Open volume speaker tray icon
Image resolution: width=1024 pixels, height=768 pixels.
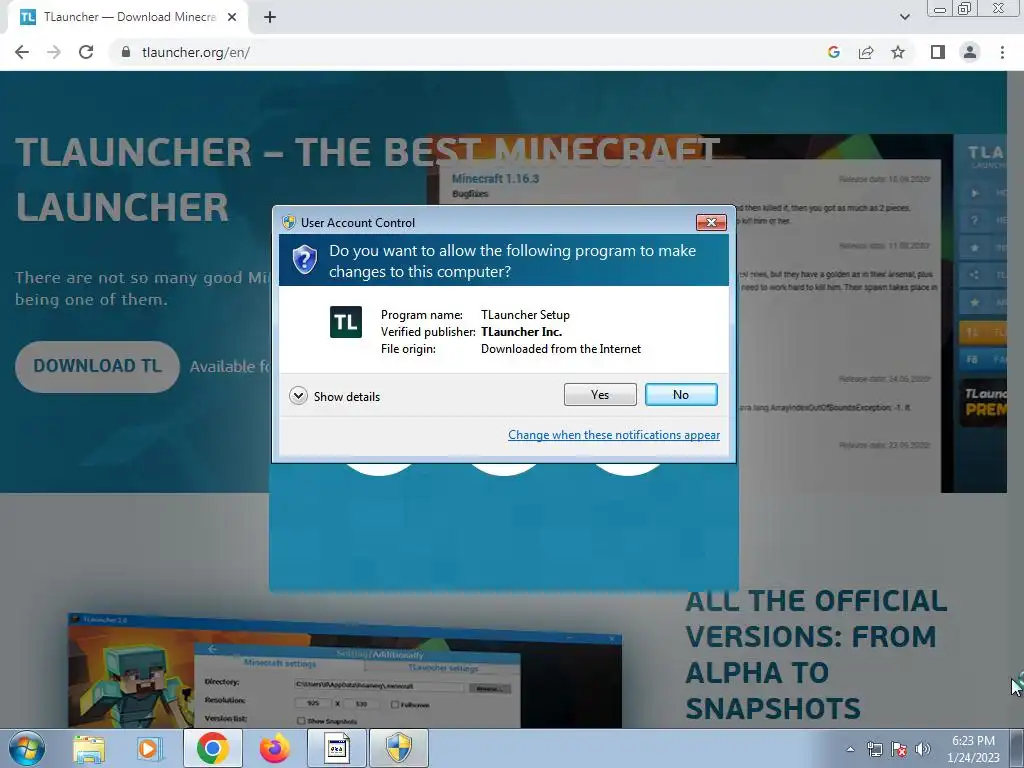click(922, 749)
